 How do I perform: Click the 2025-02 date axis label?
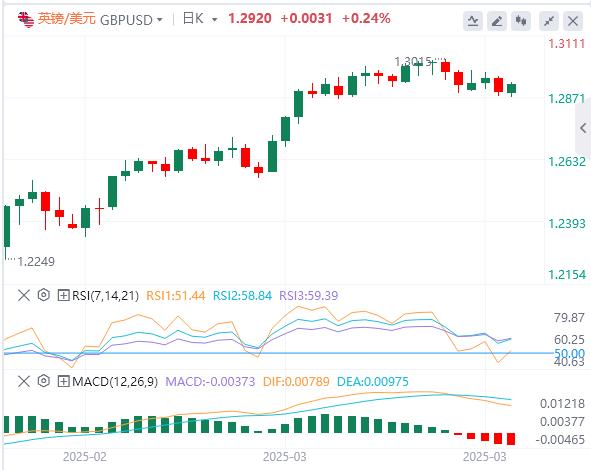coord(85,457)
